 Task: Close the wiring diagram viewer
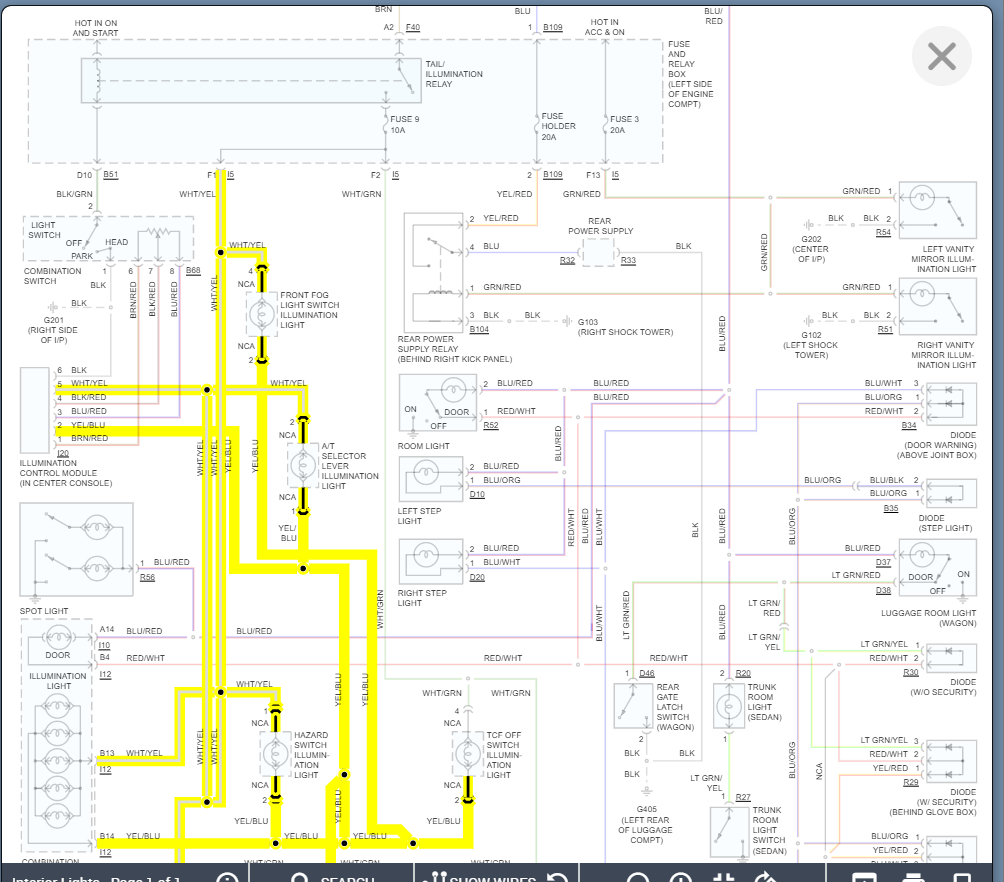(x=941, y=56)
